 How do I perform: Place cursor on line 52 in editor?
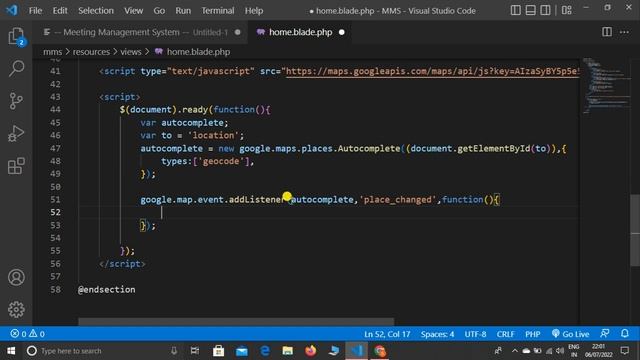coord(328,212)
